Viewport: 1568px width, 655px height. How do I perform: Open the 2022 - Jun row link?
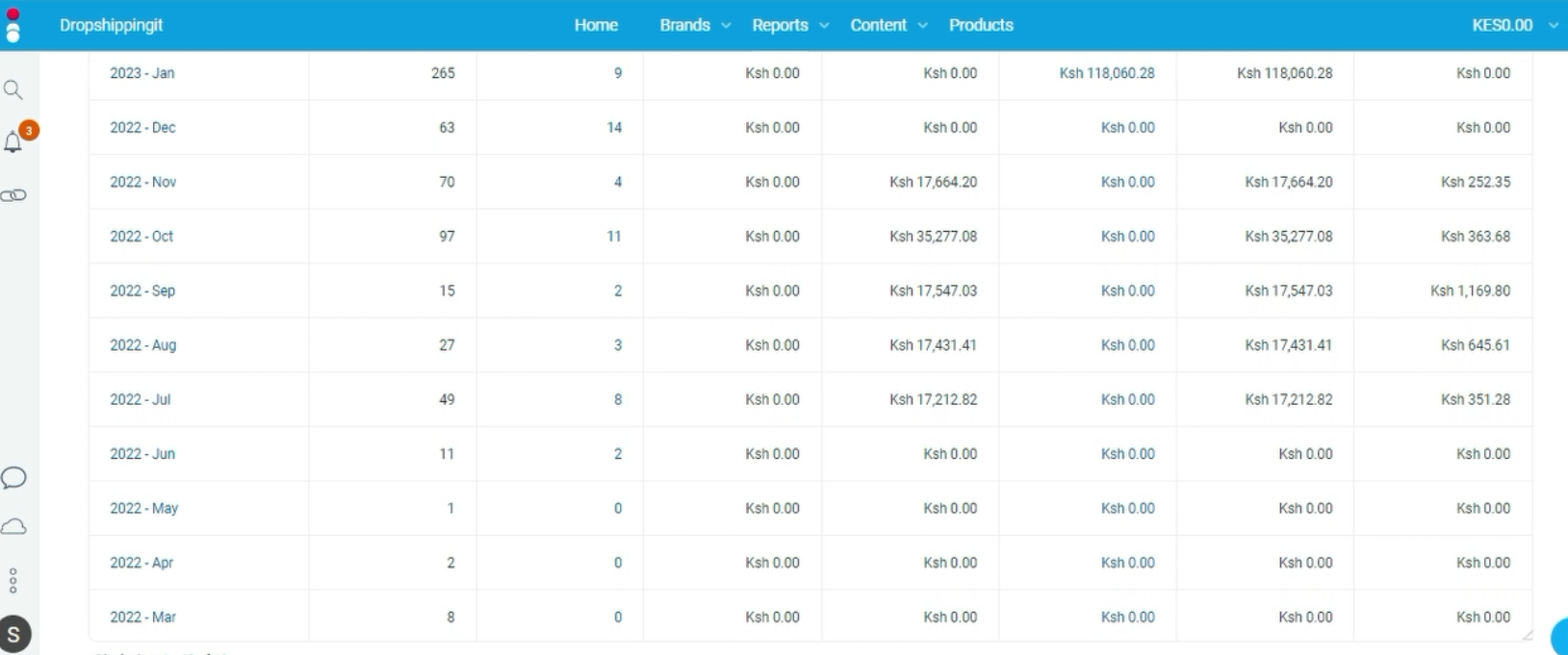click(142, 454)
